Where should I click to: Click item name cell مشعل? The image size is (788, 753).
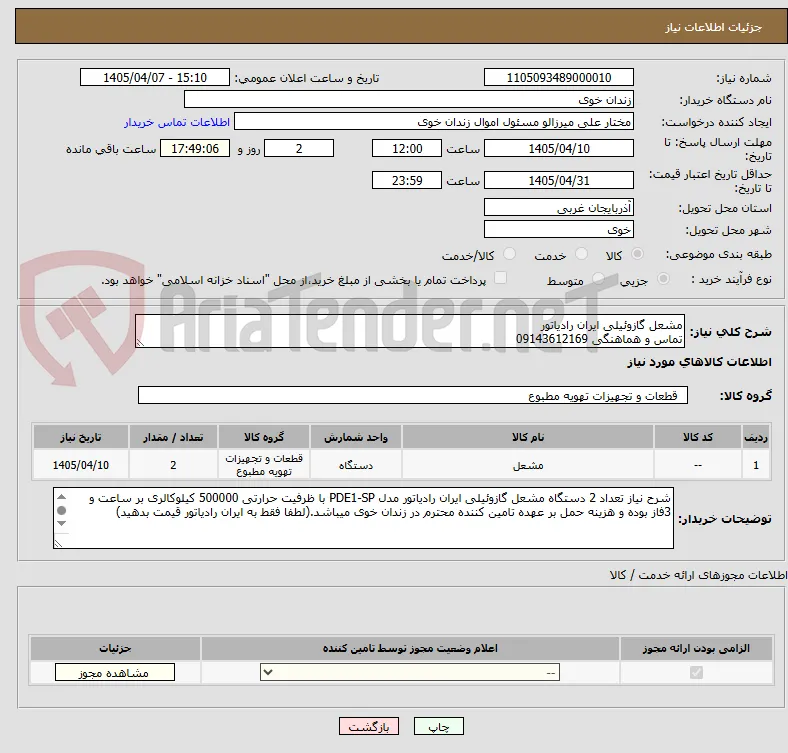528,465
